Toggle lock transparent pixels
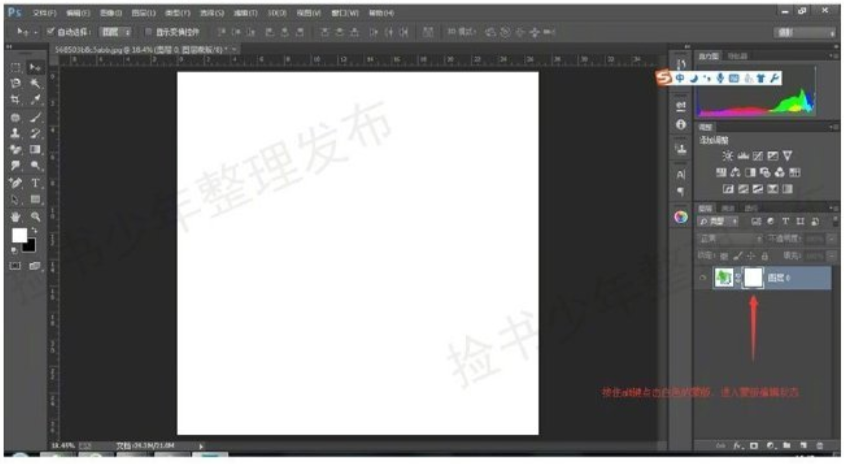 click(x=725, y=256)
